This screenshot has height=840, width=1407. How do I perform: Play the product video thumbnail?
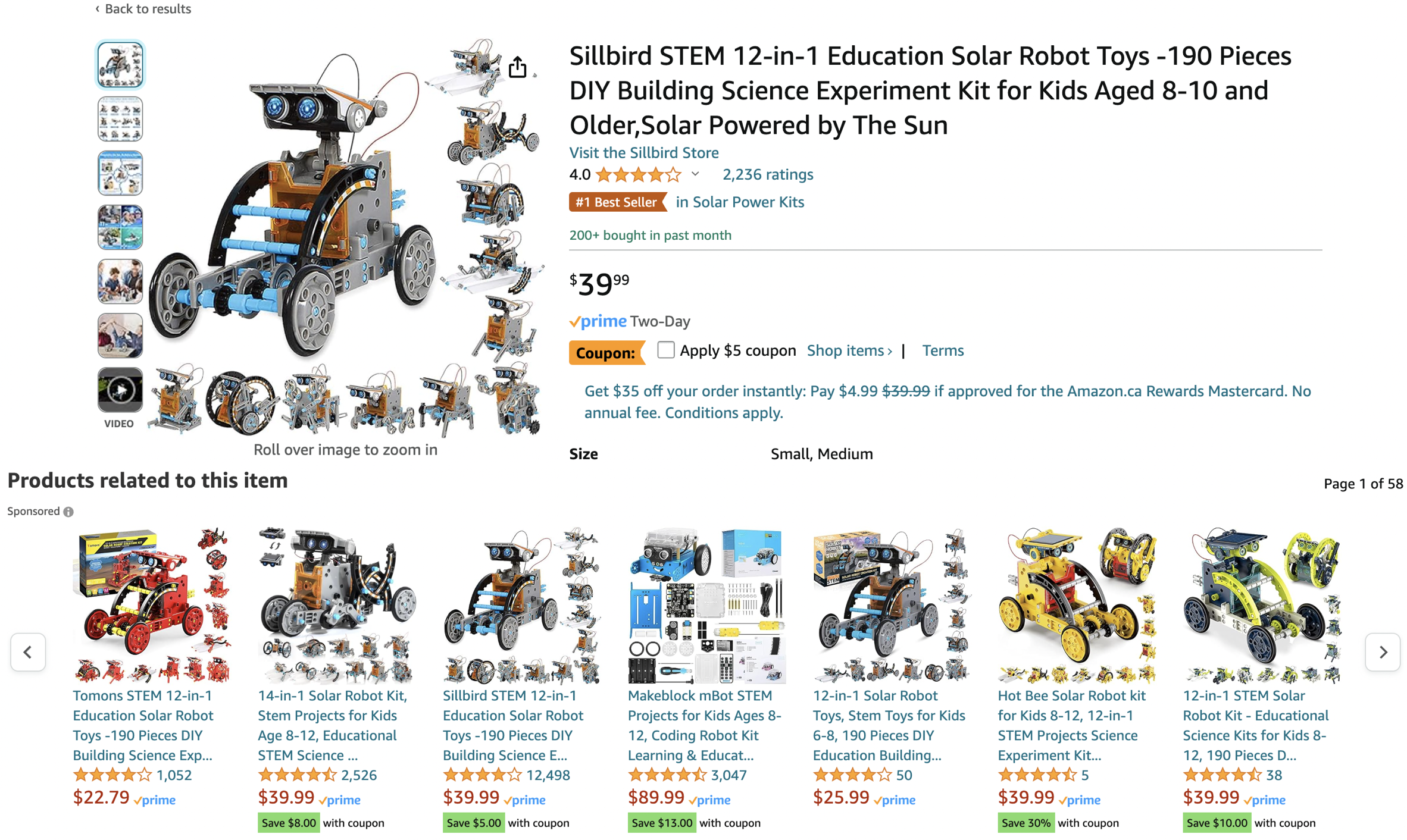coord(120,390)
